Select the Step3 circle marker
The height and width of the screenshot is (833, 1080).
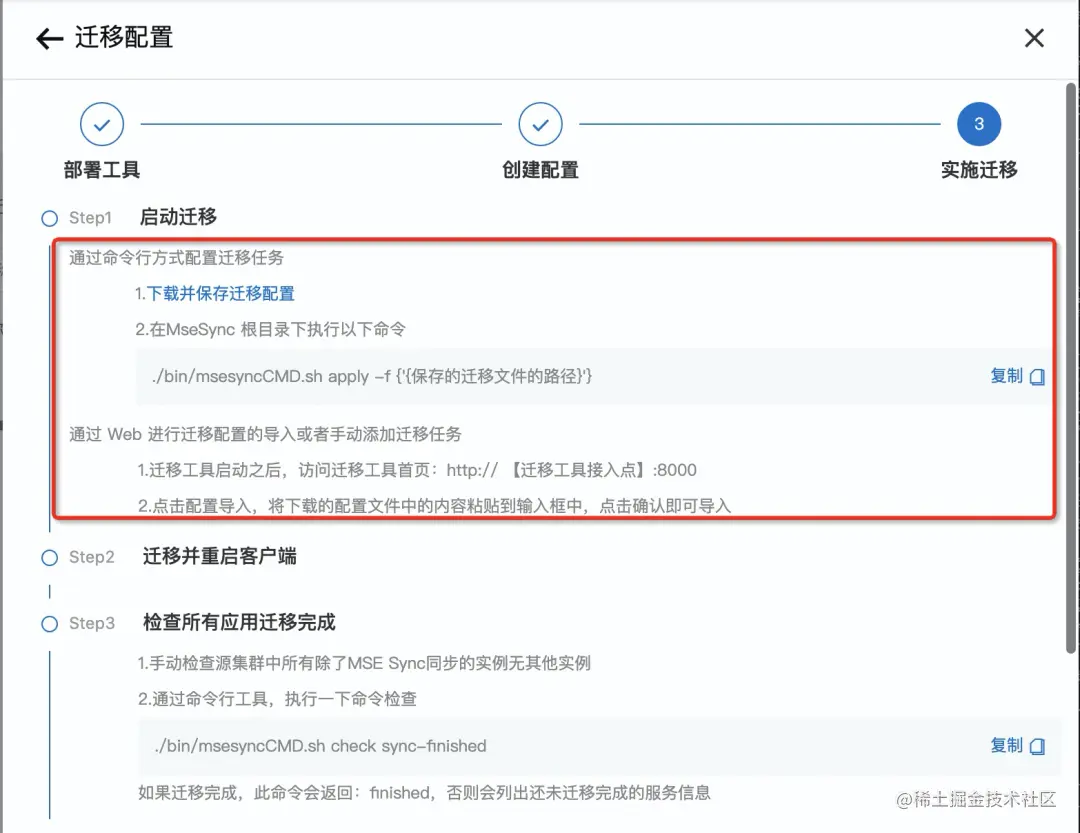[50, 624]
